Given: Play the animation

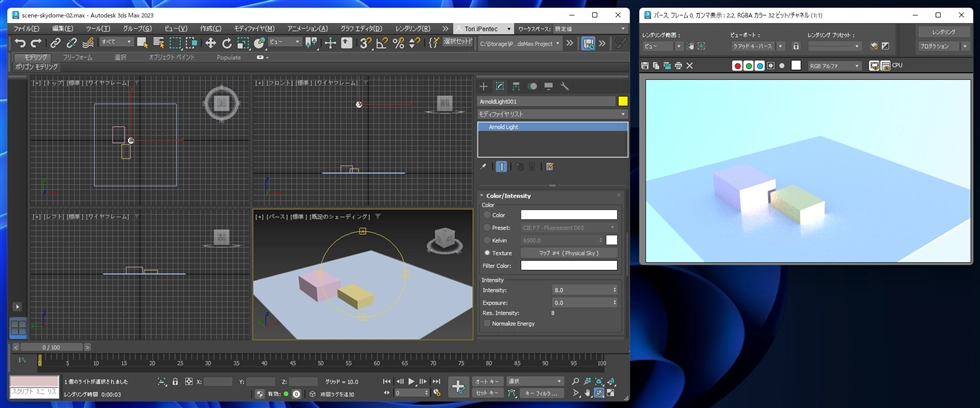Looking at the screenshot, I should click(411, 381).
